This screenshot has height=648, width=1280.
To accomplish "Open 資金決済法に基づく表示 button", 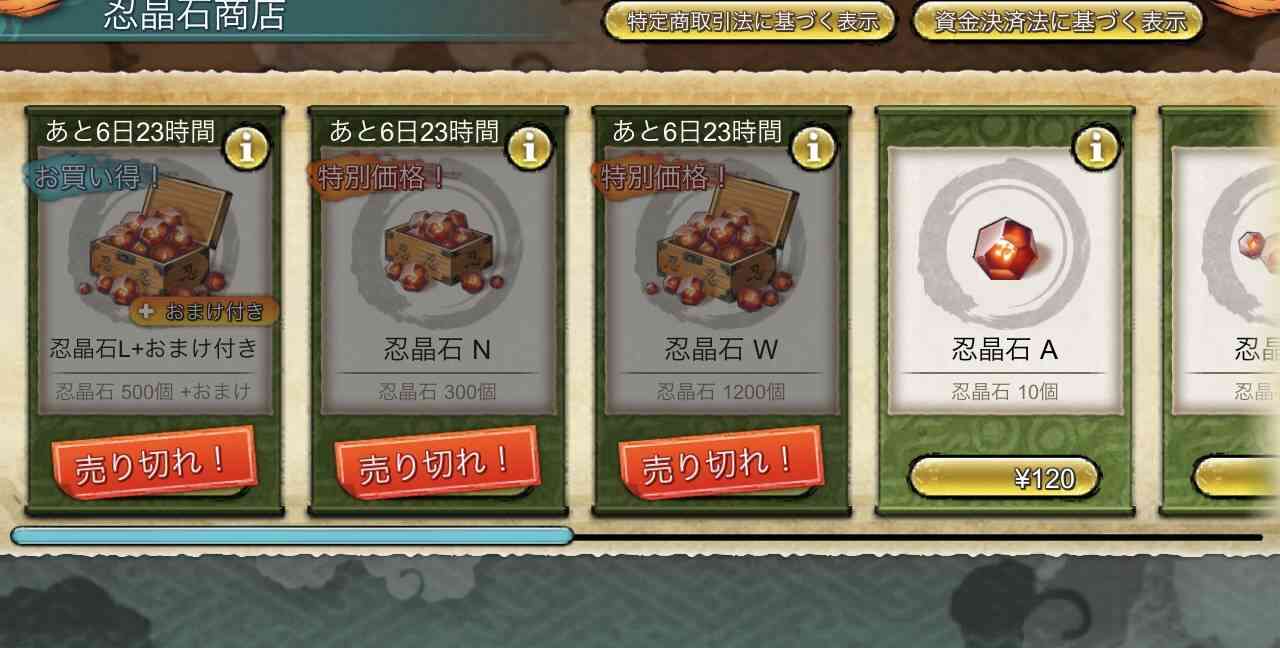I will tap(1058, 20).
